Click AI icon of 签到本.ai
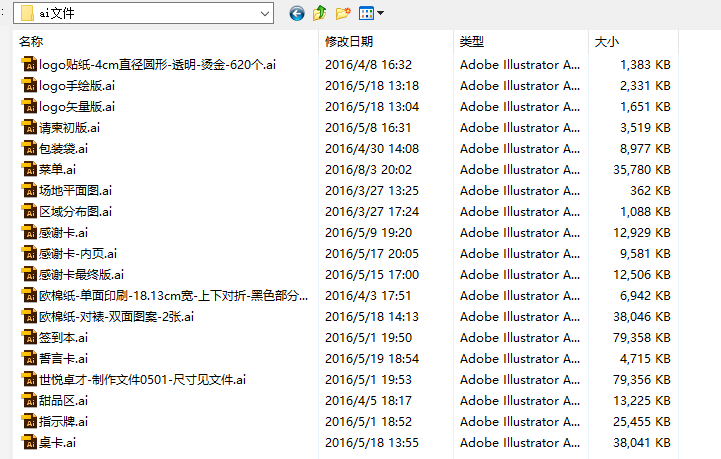Viewport: 721px width, 459px height. pos(29,338)
